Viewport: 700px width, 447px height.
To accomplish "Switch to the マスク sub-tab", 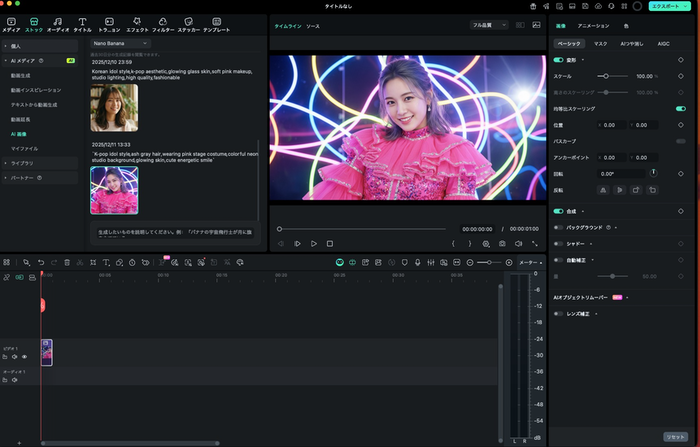I will tap(600, 44).
